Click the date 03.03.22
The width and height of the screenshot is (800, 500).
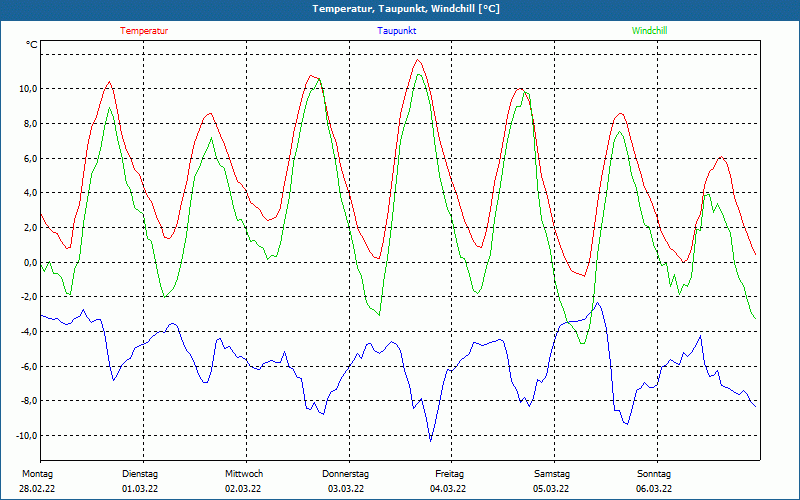pos(346,489)
